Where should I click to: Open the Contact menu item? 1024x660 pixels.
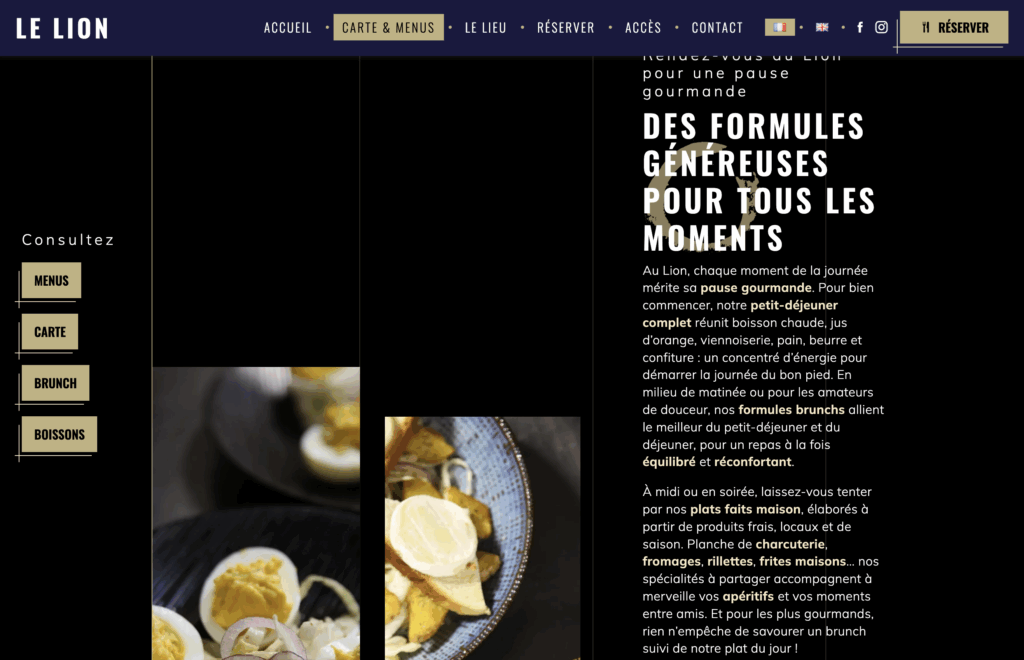click(x=717, y=27)
